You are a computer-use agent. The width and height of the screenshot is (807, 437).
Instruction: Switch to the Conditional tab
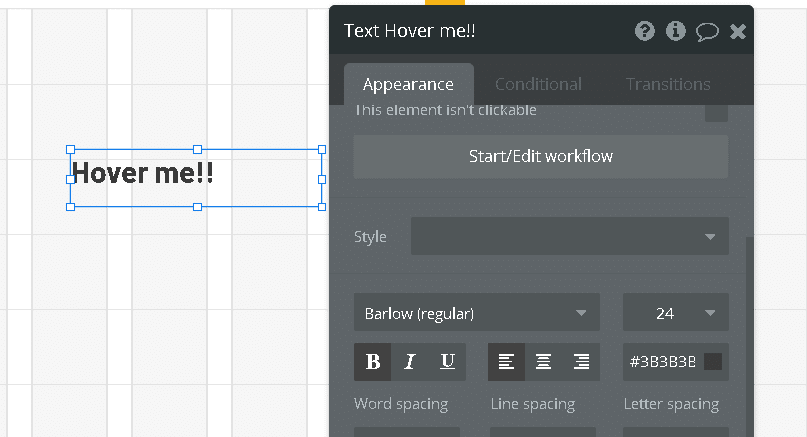click(538, 84)
